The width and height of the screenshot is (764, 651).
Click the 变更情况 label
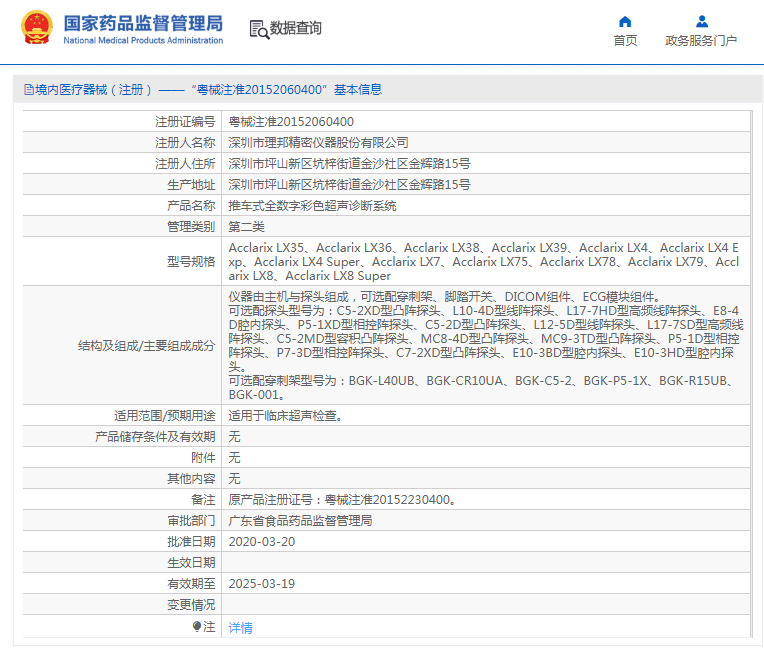pos(191,604)
